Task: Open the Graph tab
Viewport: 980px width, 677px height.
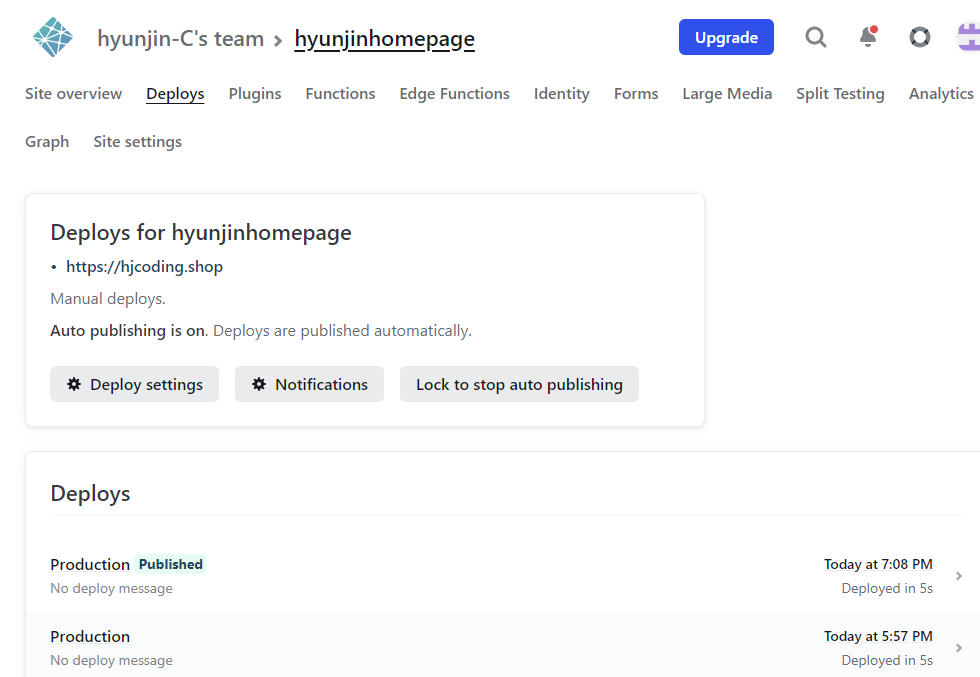Action: [47, 142]
